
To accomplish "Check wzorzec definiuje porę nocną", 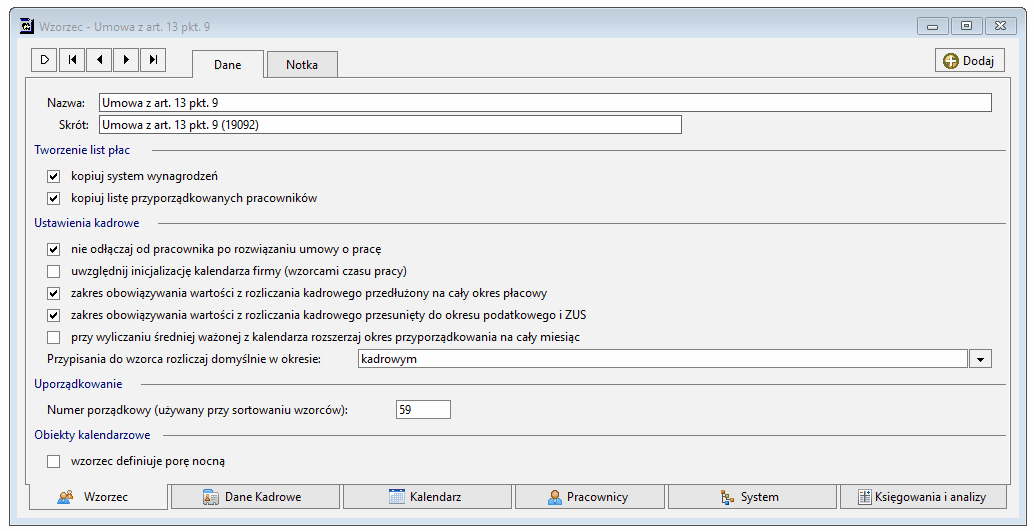I will coord(53,461).
